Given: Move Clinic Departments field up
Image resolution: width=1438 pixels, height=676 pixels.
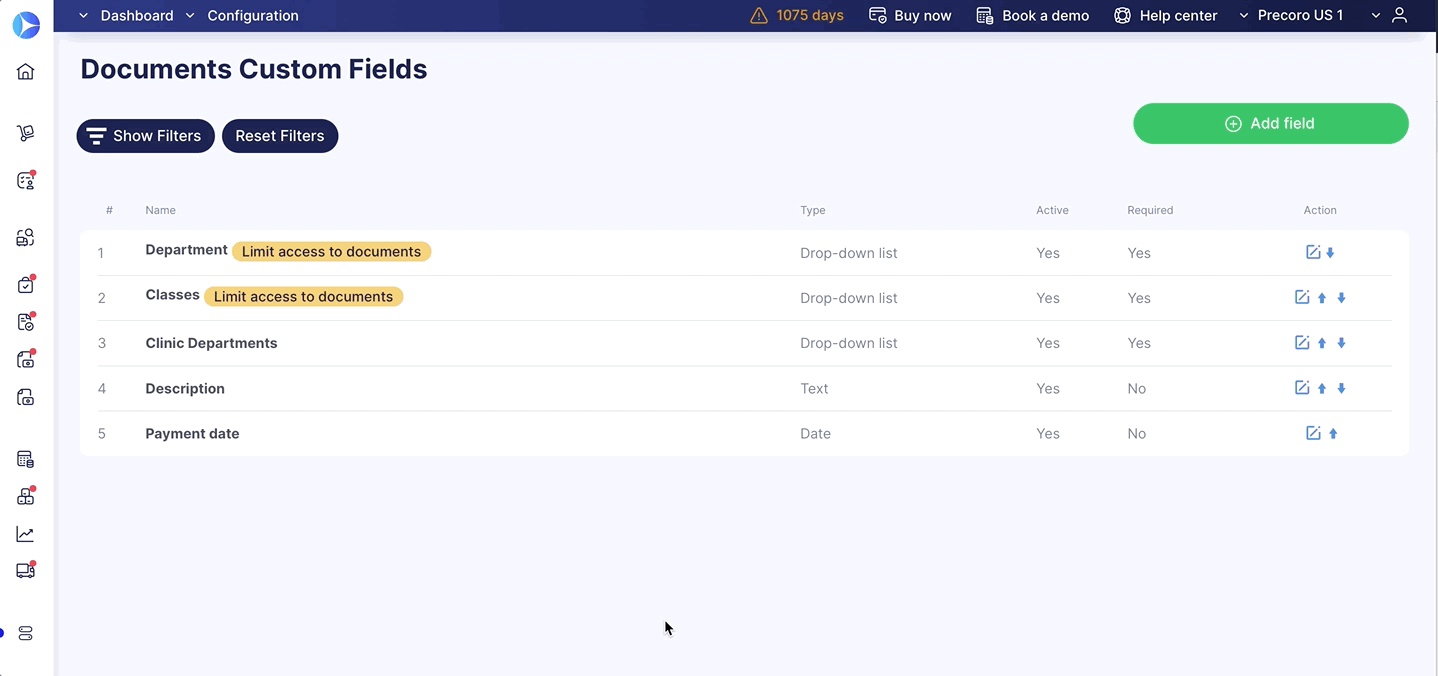Looking at the screenshot, I should tap(1322, 343).
